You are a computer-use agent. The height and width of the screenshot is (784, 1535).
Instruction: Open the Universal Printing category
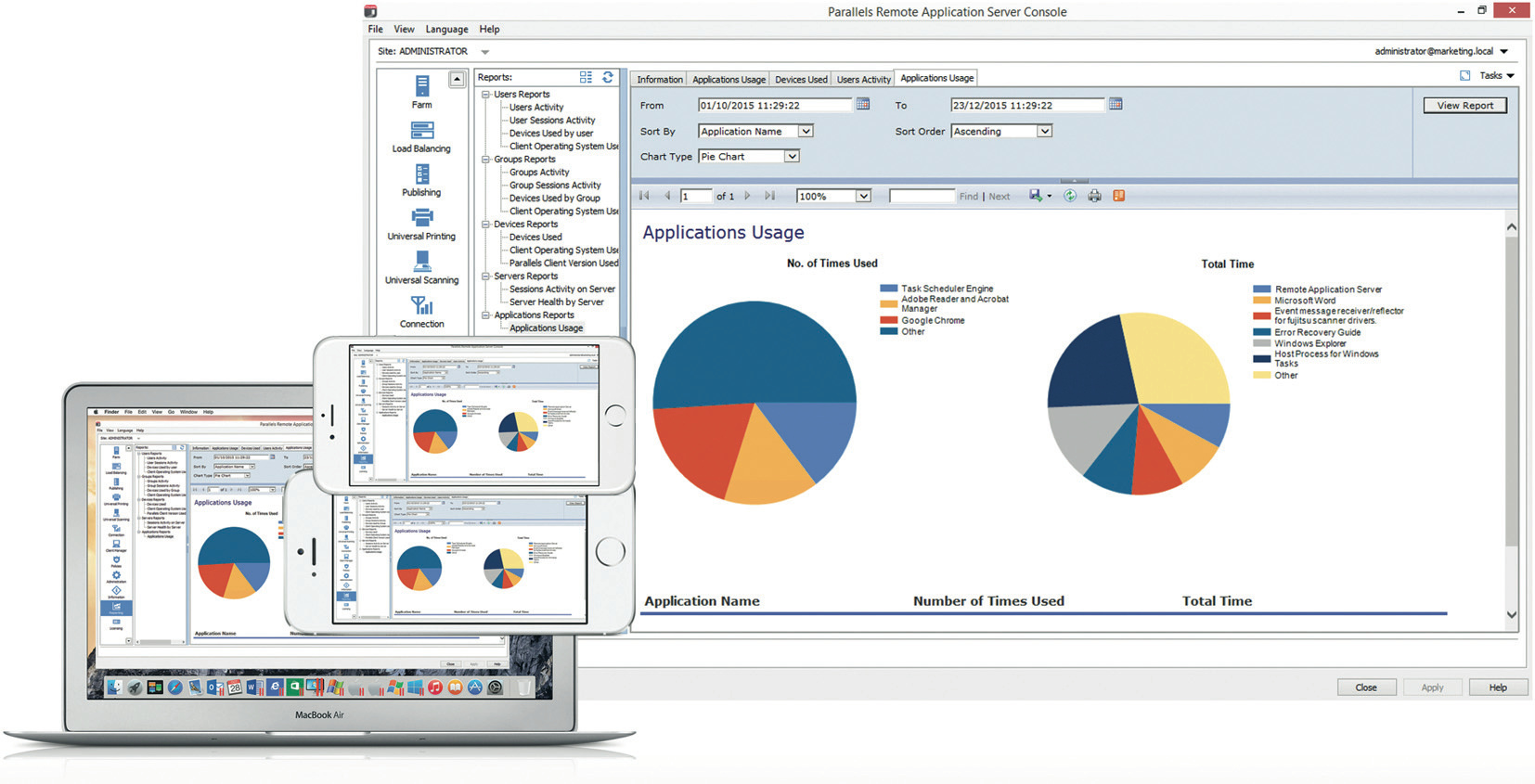[421, 224]
